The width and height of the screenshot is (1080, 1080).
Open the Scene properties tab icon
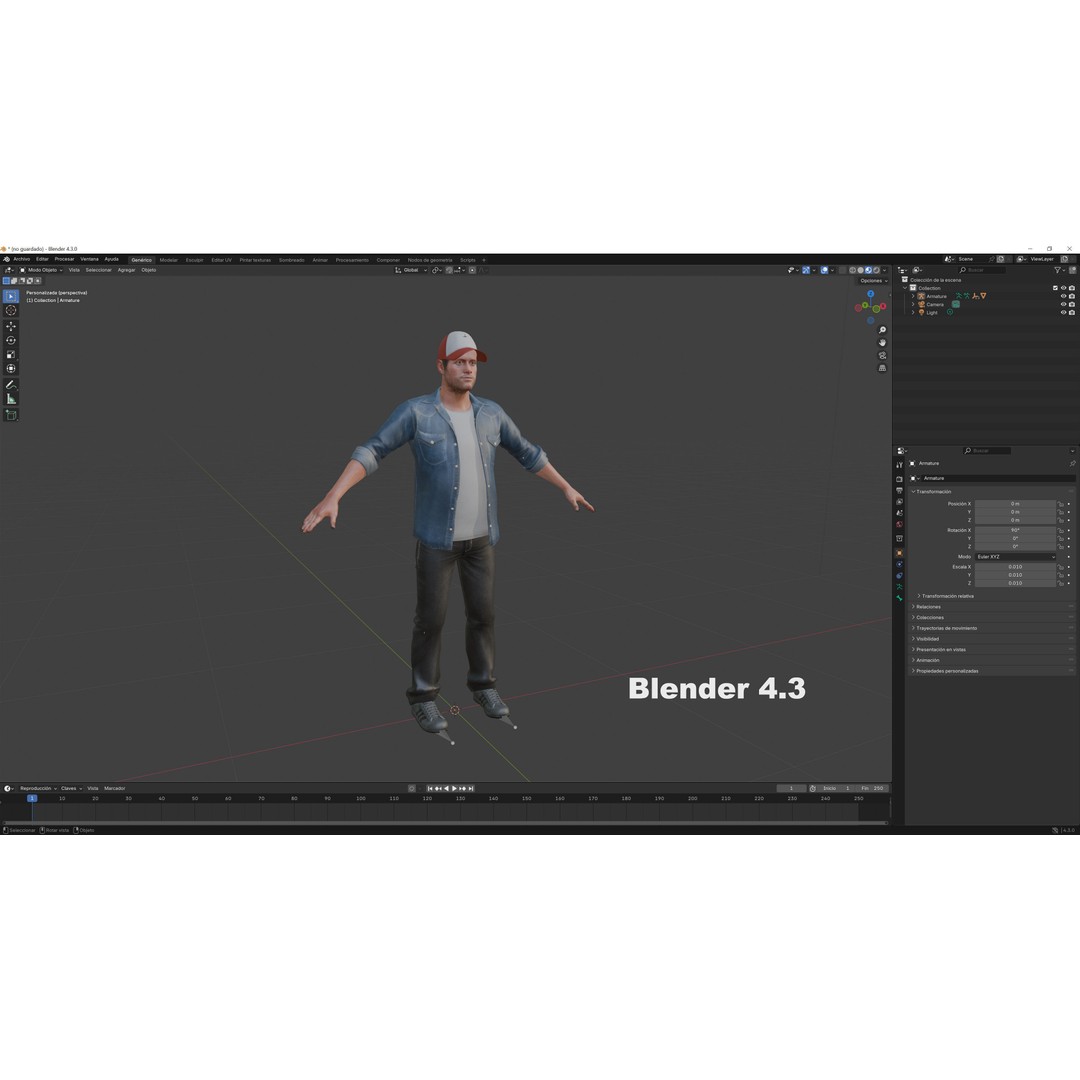900,513
